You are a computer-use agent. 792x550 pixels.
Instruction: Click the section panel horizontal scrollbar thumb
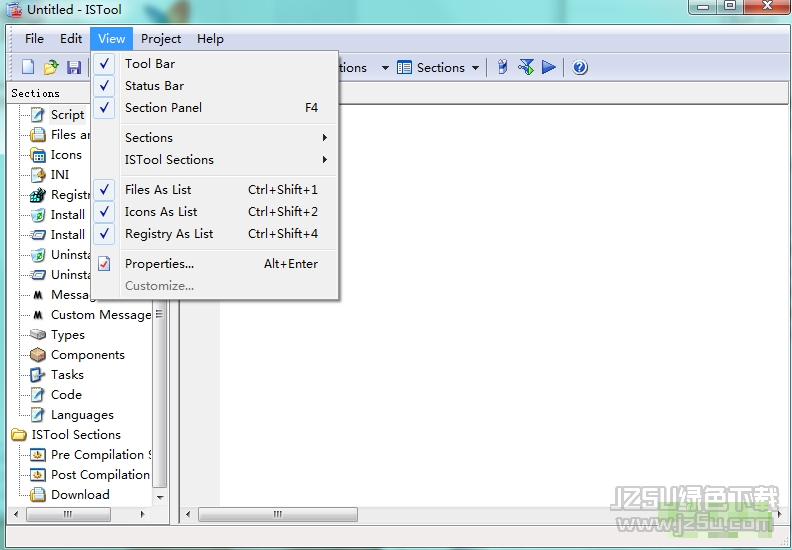click(68, 514)
